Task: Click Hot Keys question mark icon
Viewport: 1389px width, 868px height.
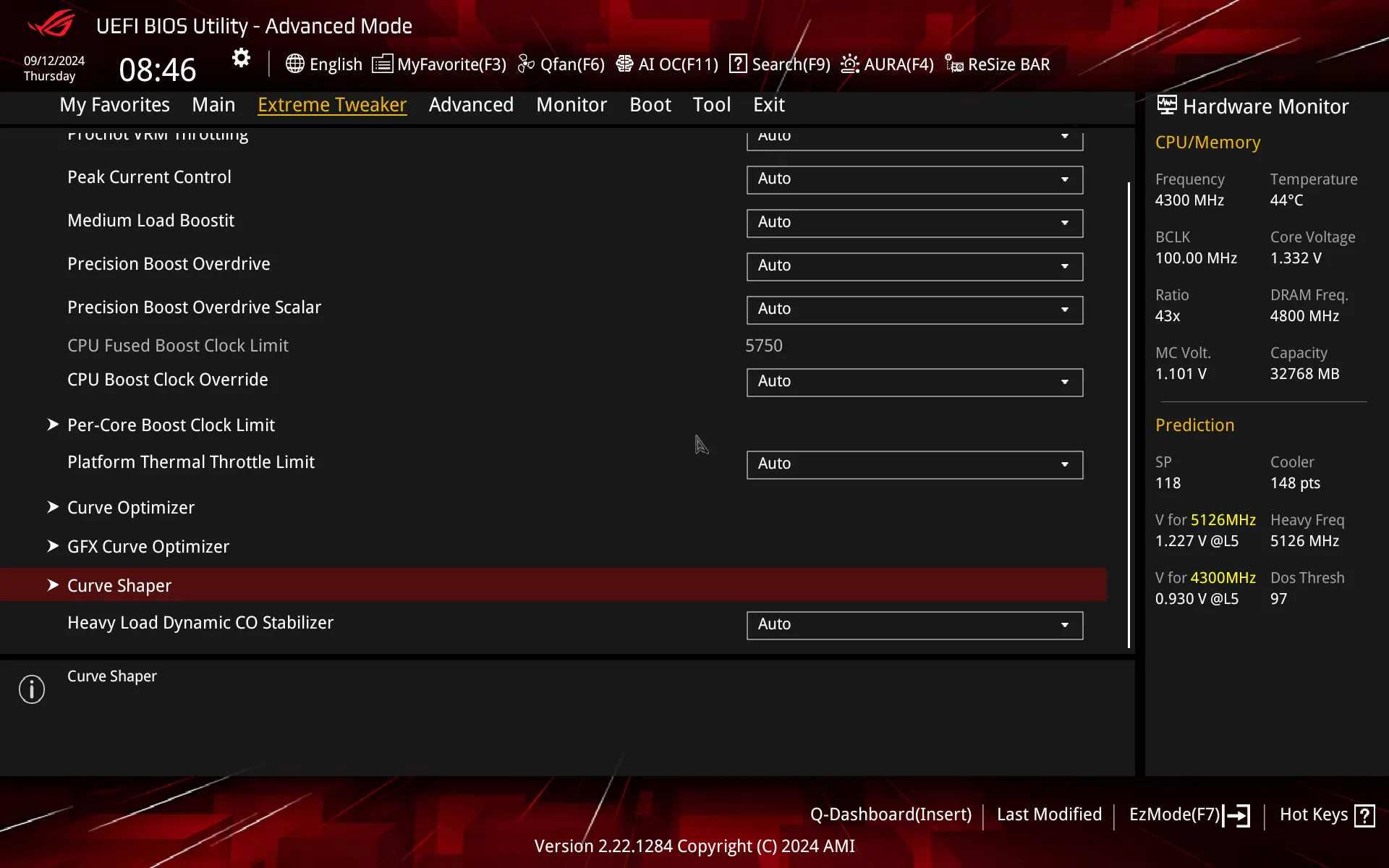Action: 1364,815
